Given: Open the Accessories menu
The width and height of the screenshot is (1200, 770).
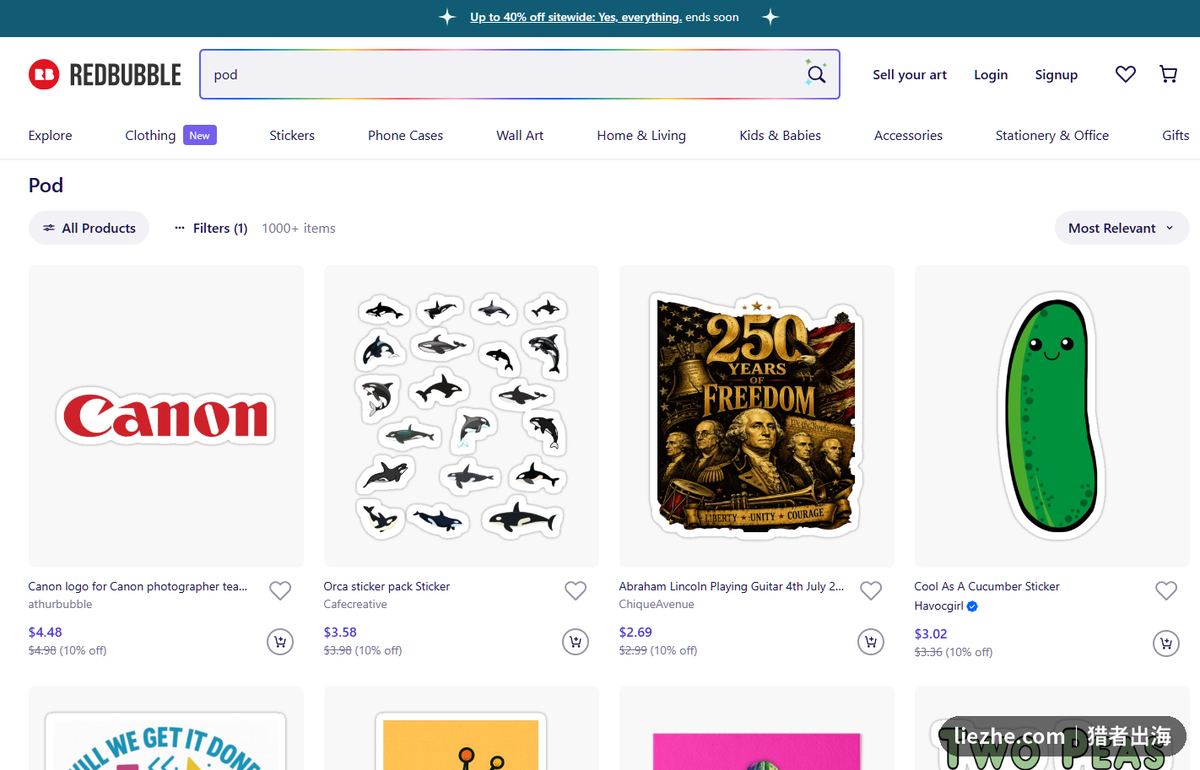Looking at the screenshot, I should pos(908,135).
